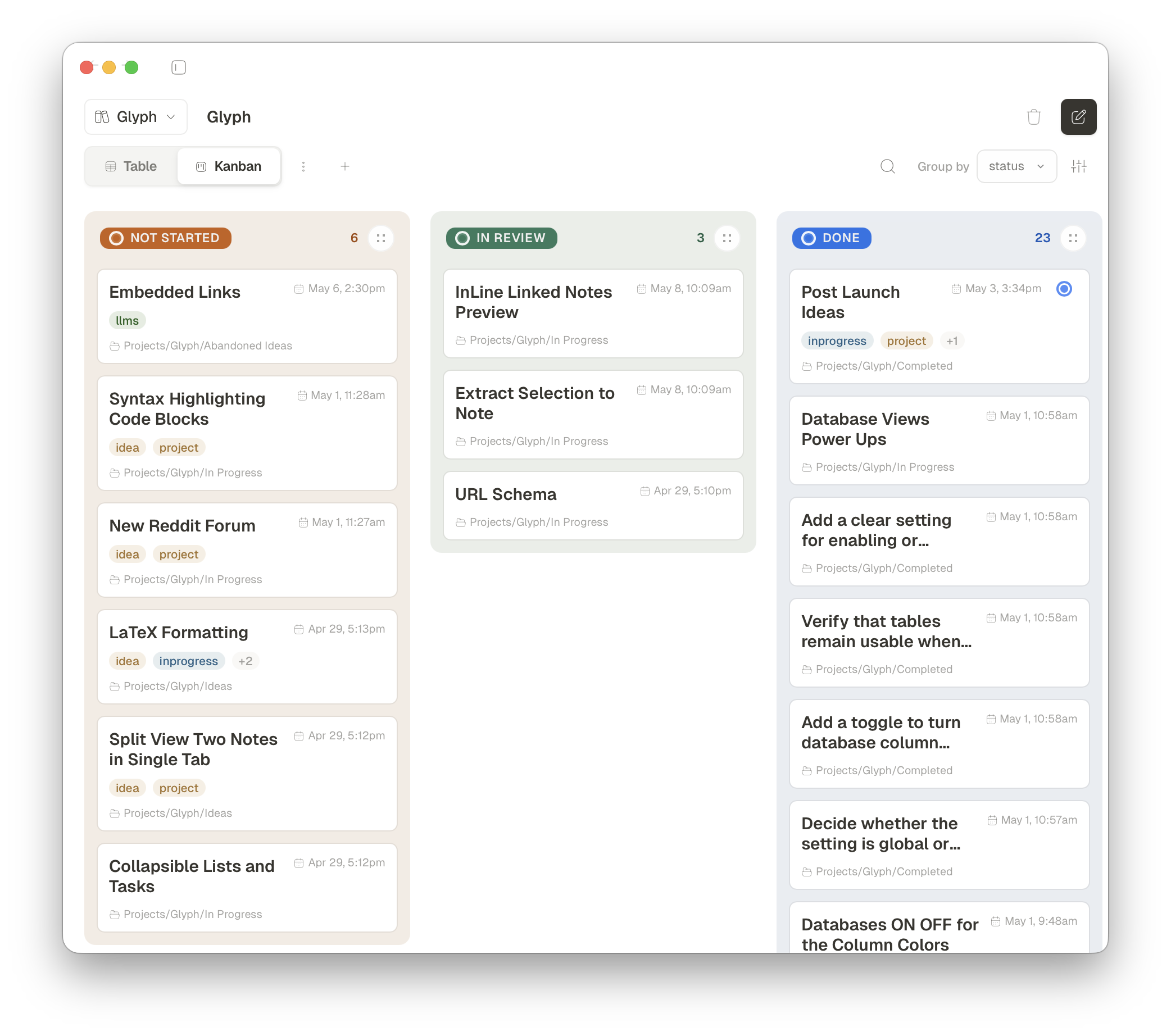Click the Glyph page title

tap(229, 117)
